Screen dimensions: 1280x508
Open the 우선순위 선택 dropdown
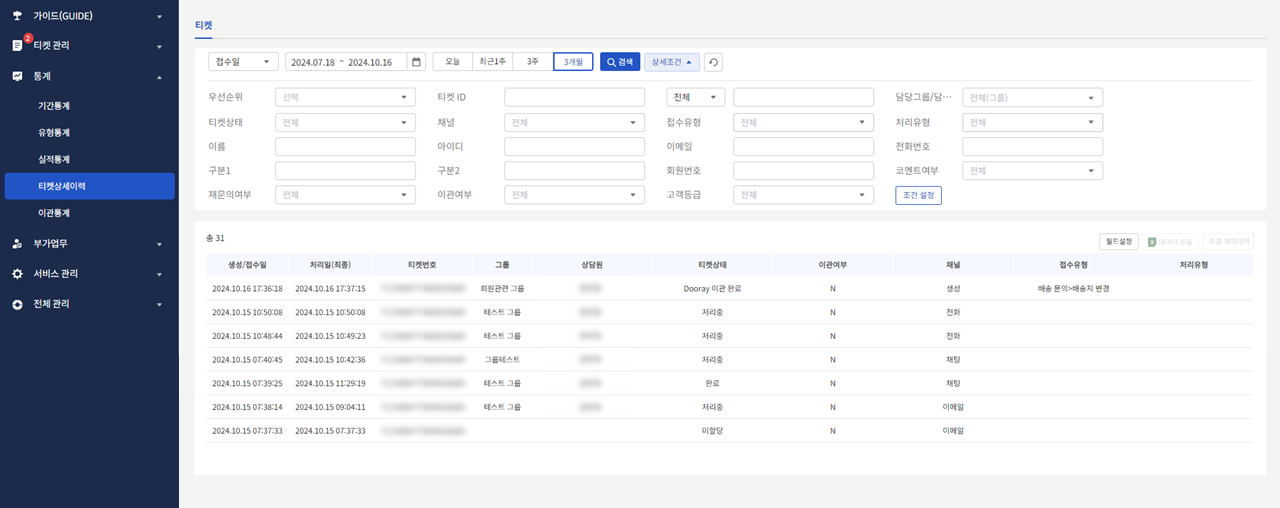pyautogui.click(x=345, y=97)
